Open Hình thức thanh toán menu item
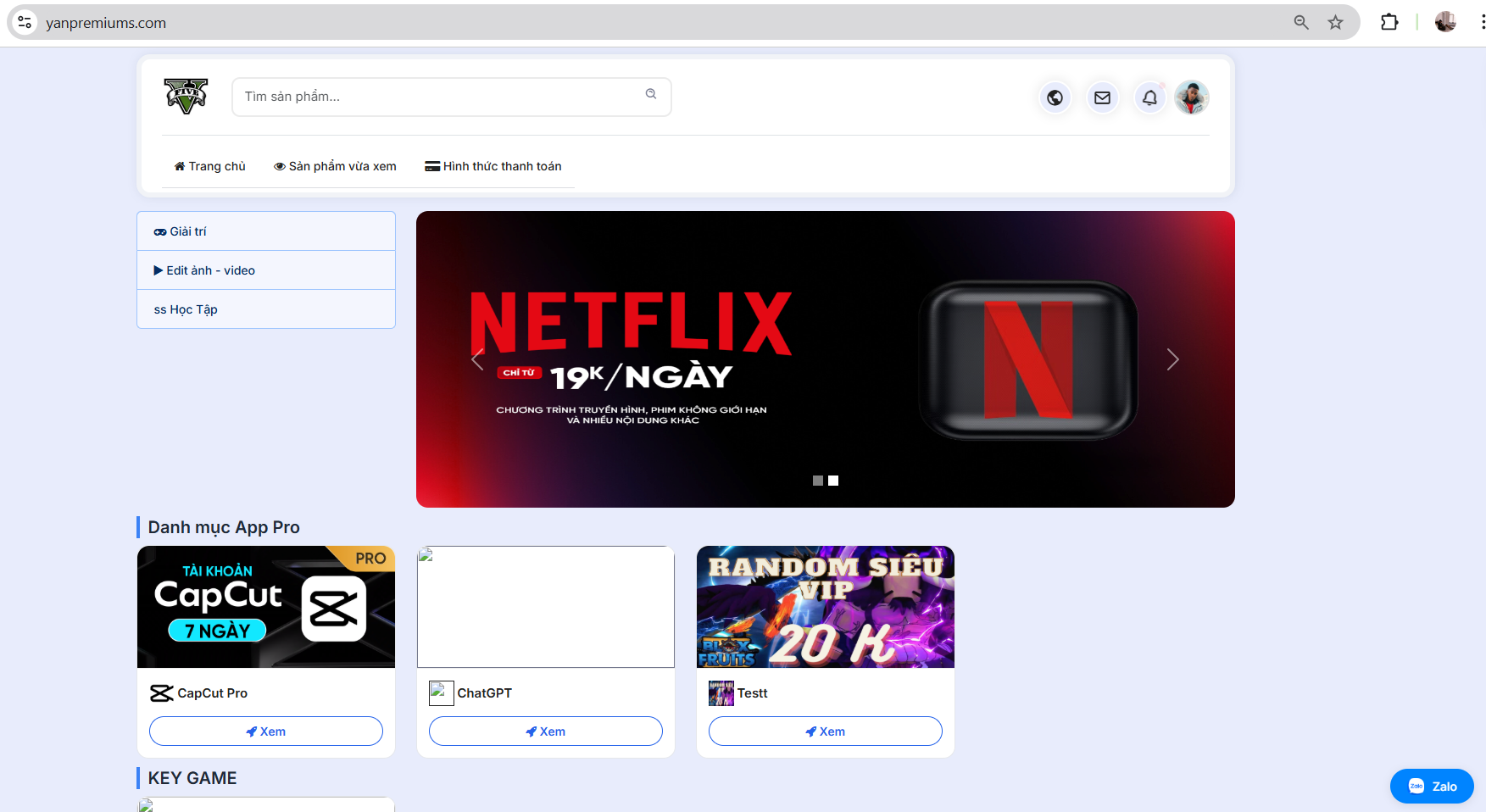The height and width of the screenshot is (812, 1486). click(x=493, y=166)
